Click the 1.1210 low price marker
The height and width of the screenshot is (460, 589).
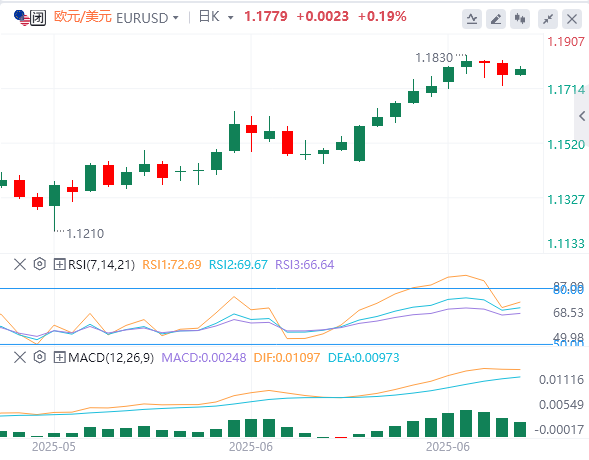point(85,234)
